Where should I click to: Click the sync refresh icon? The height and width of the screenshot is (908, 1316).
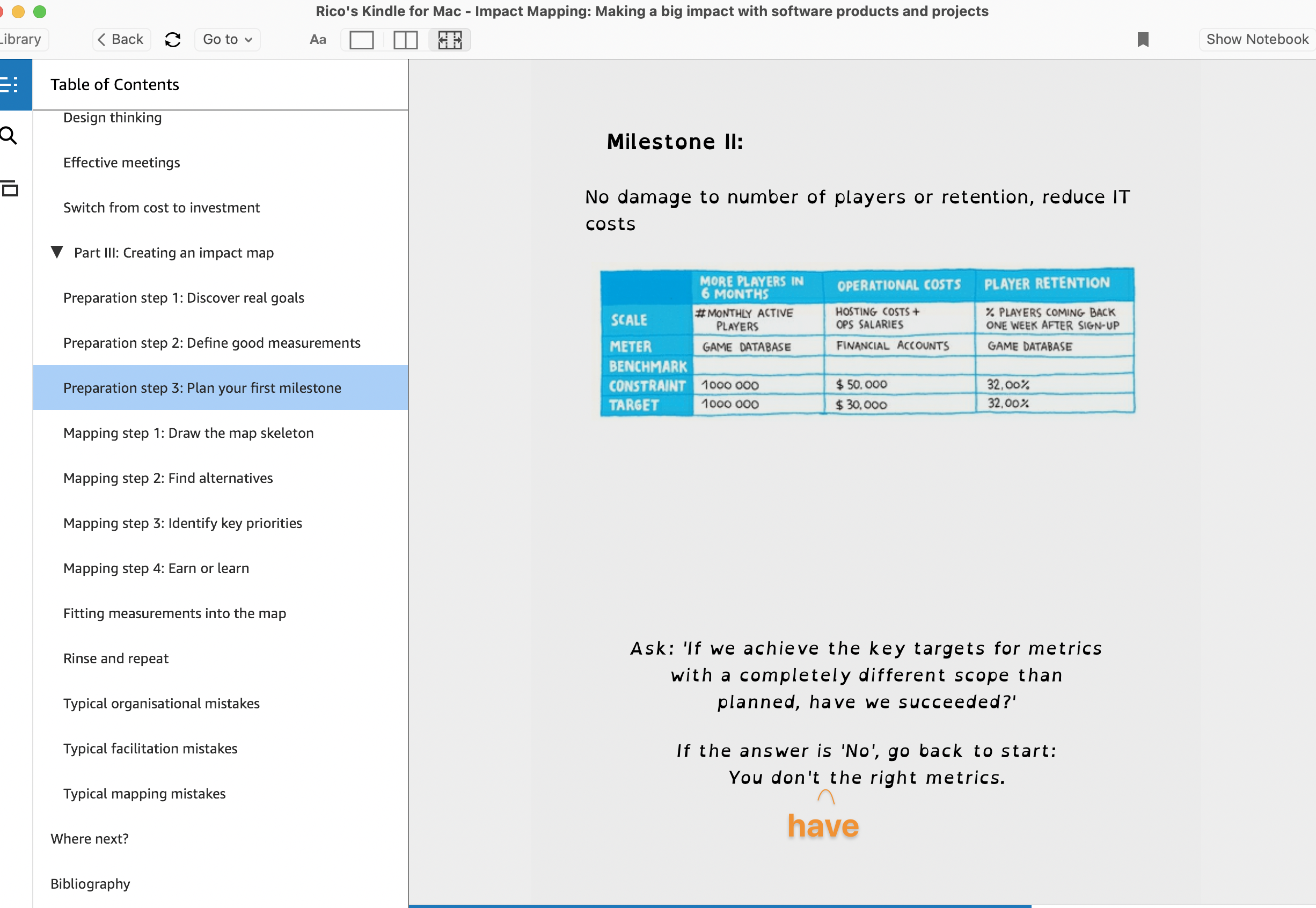pos(172,39)
